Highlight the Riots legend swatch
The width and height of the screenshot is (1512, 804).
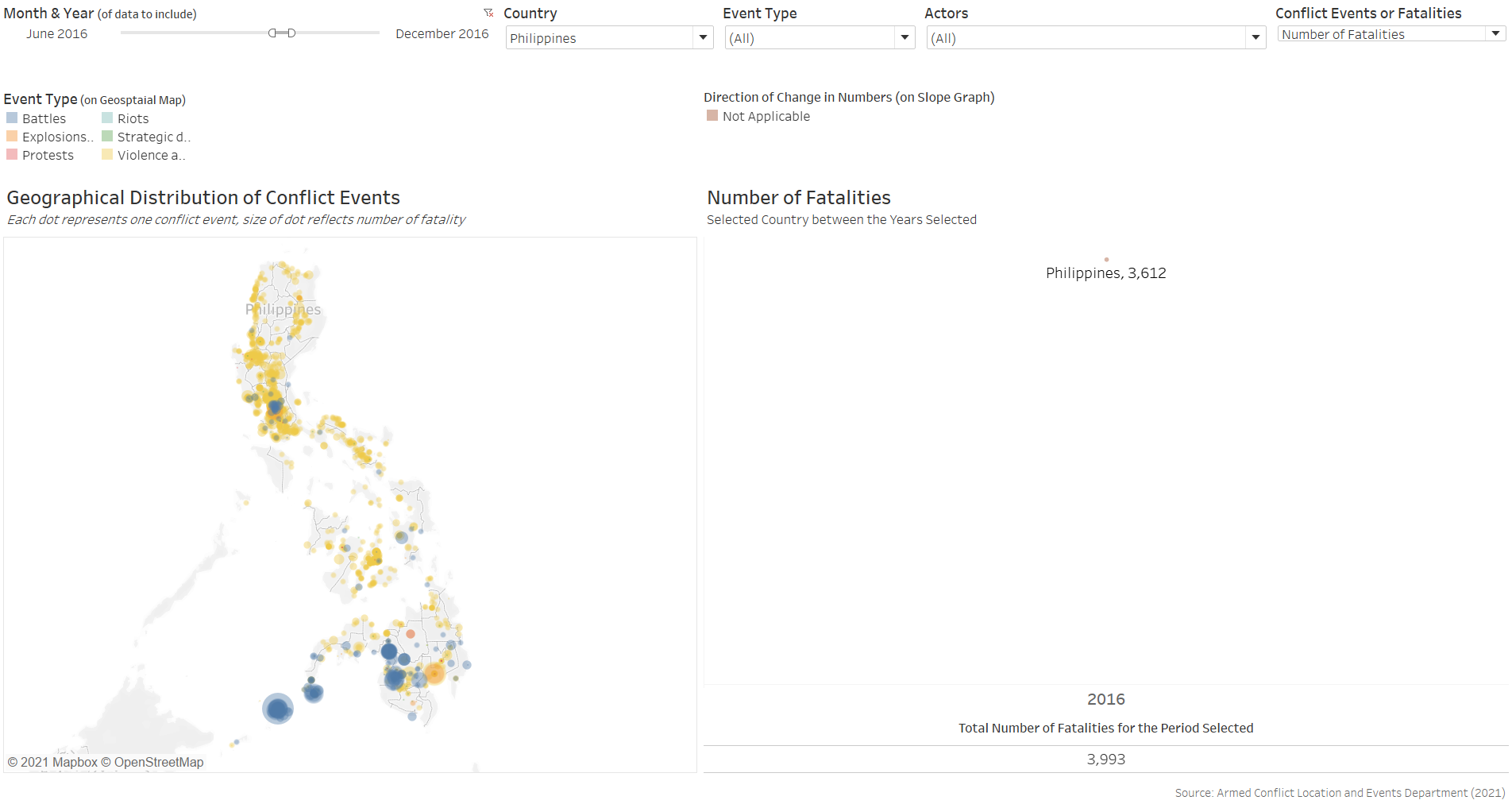107,118
